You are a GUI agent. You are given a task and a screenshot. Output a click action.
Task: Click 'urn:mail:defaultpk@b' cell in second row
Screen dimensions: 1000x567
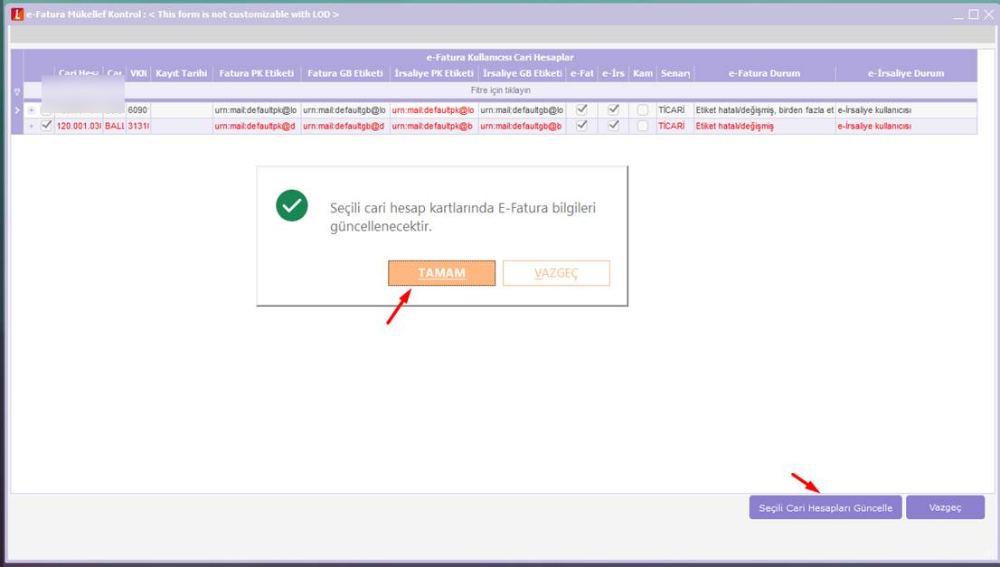(434, 126)
